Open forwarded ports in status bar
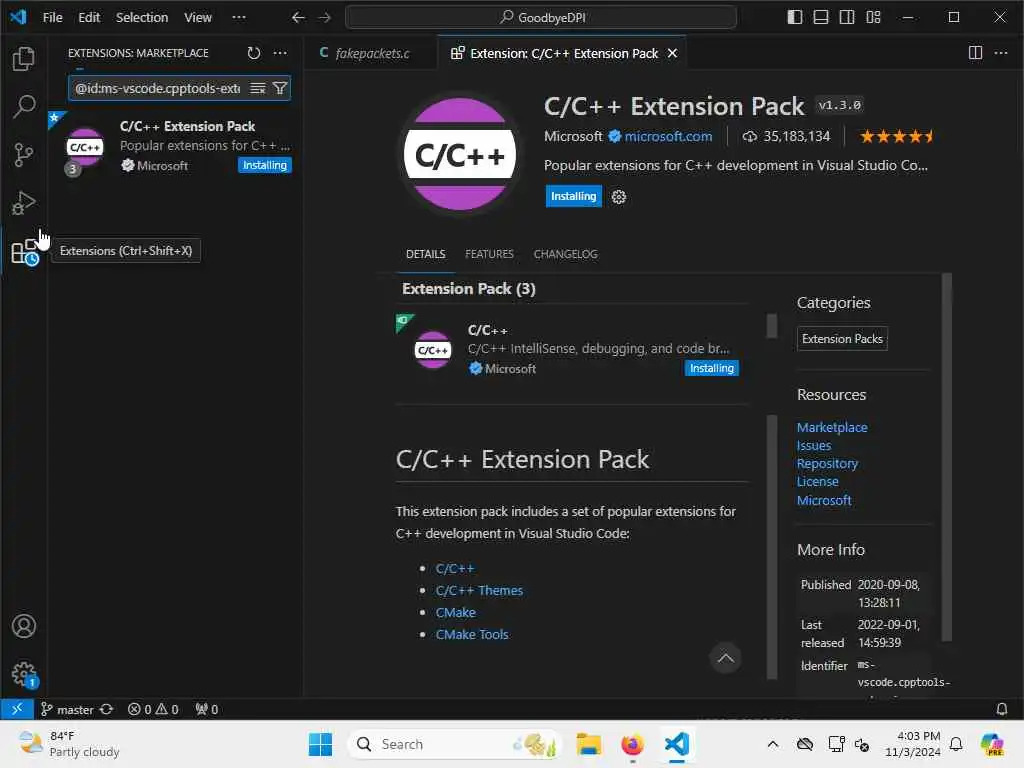This screenshot has height=768, width=1024. coord(206,709)
